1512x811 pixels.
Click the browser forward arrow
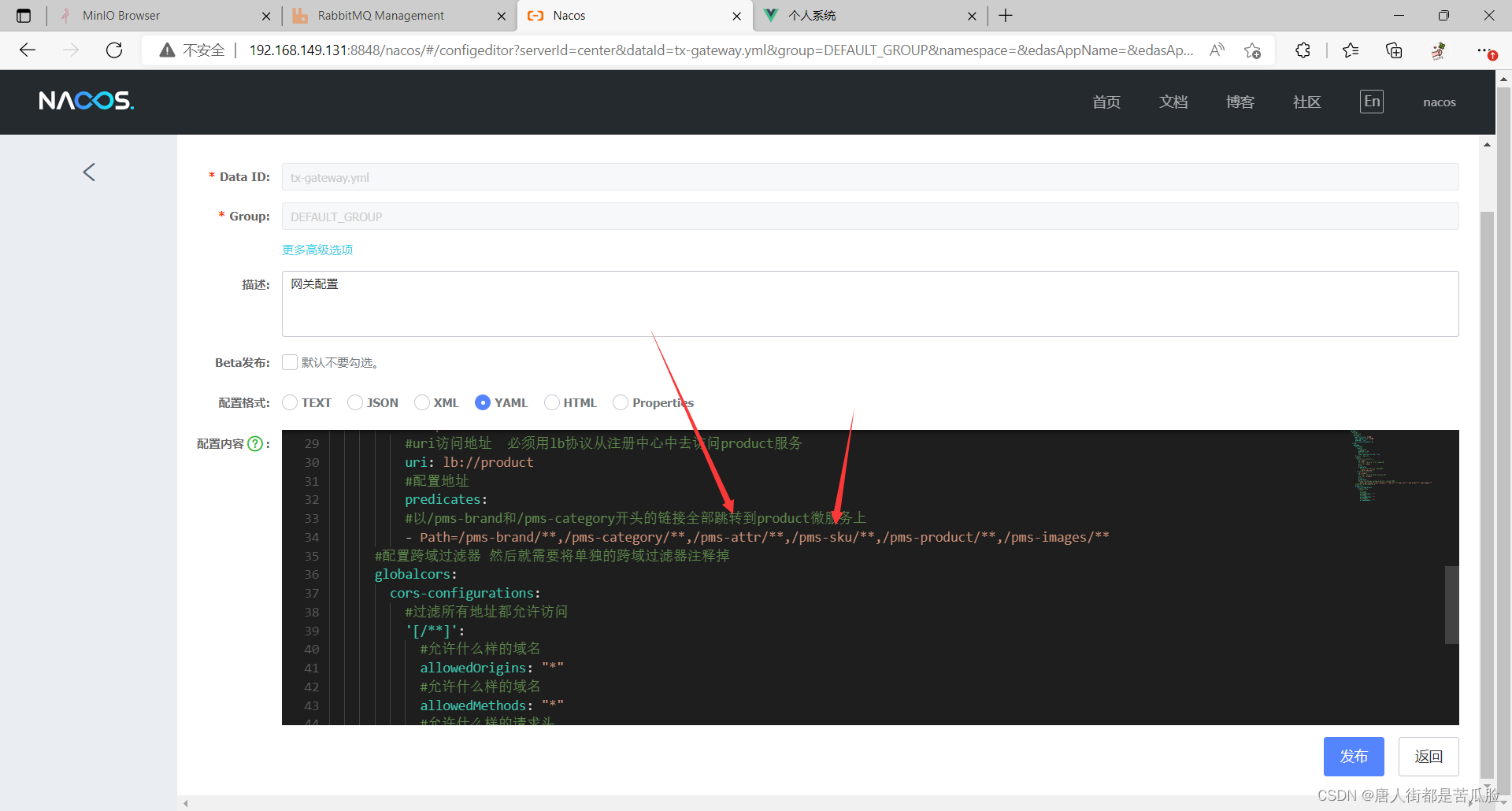[x=71, y=50]
